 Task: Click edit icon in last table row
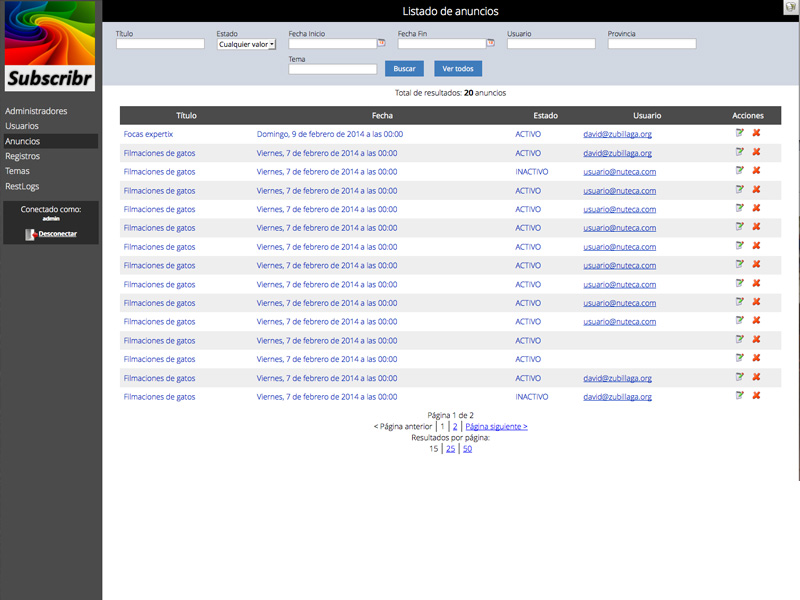tap(739, 396)
